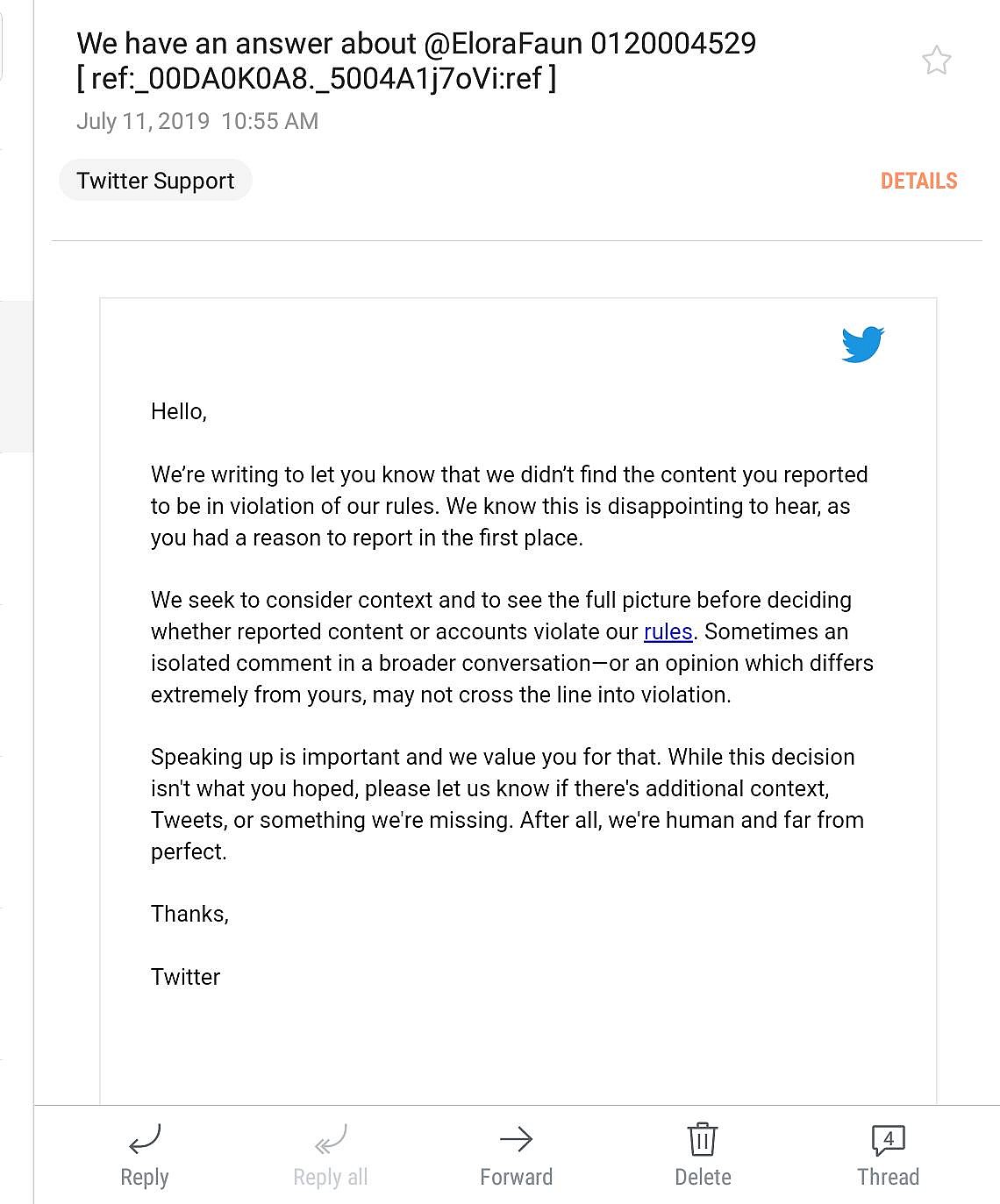
Task: Open the Thread icon showing 4 messages
Action: click(x=888, y=1139)
